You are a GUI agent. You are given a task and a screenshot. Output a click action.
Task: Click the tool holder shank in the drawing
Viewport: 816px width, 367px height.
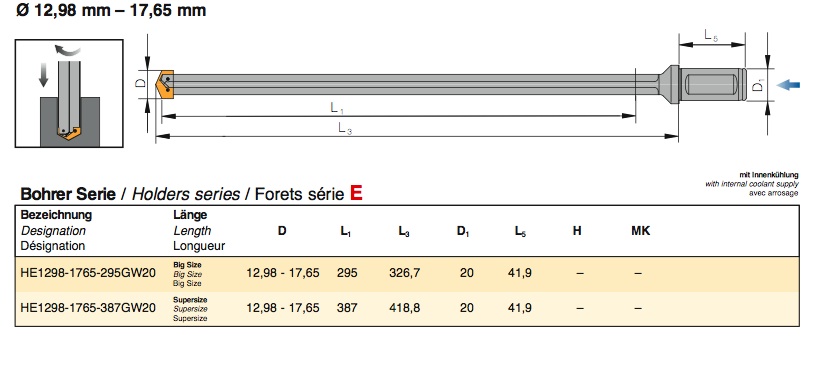(x=712, y=84)
